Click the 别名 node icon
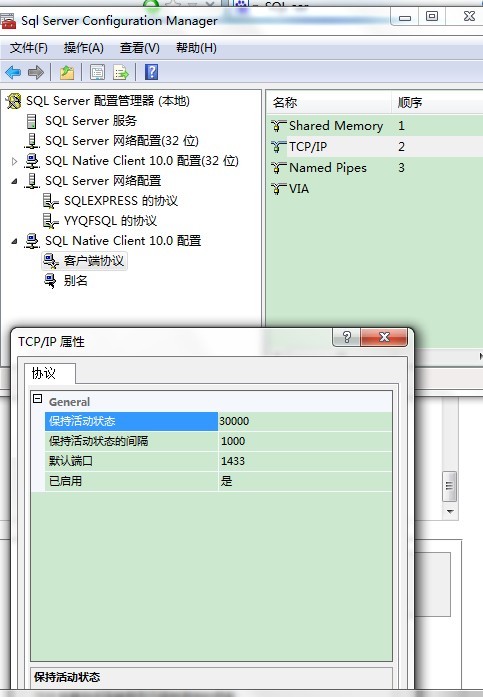This screenshot has width=483, height=697. point(51,281)
